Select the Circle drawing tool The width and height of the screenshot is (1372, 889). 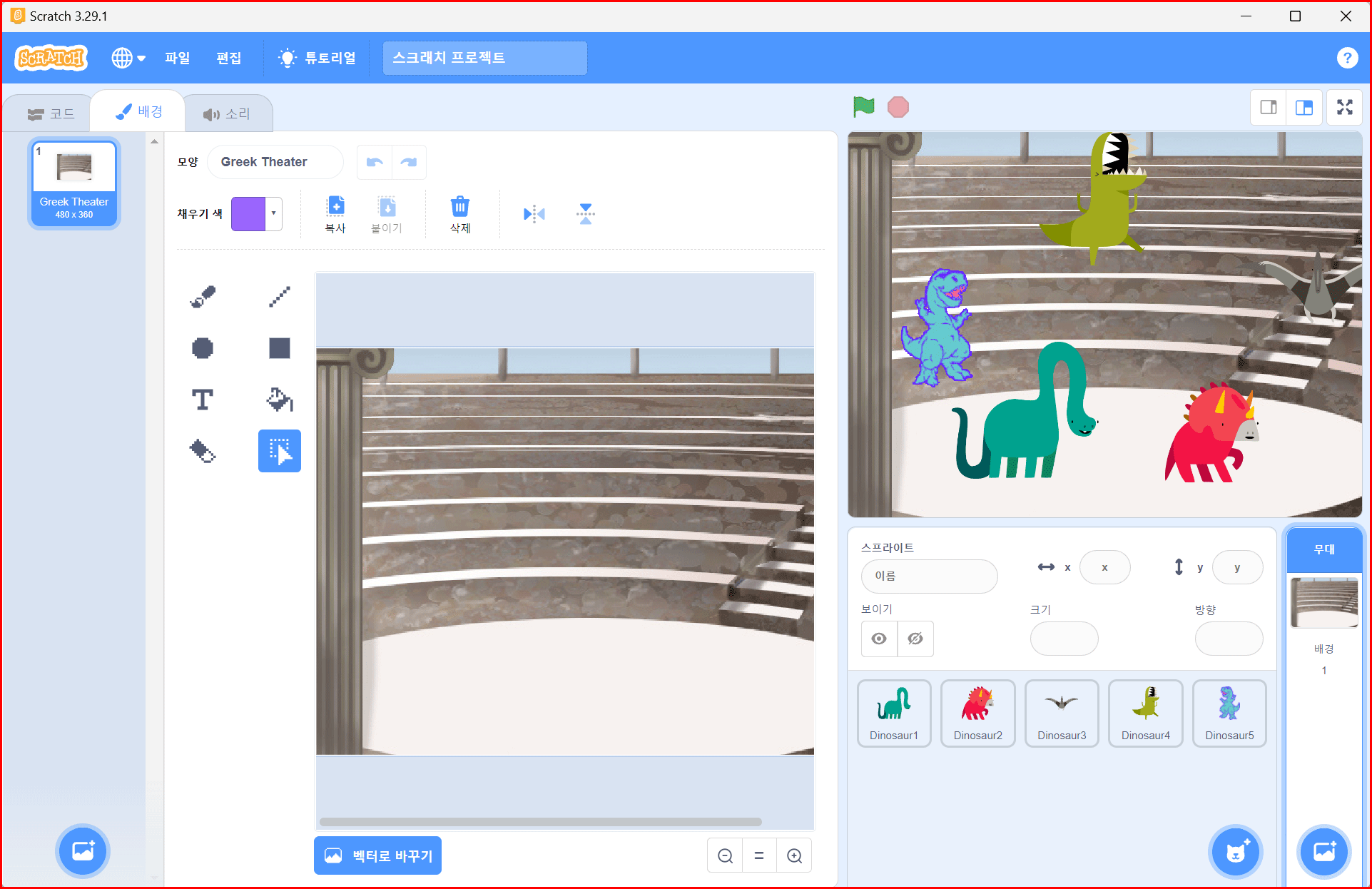203,348
